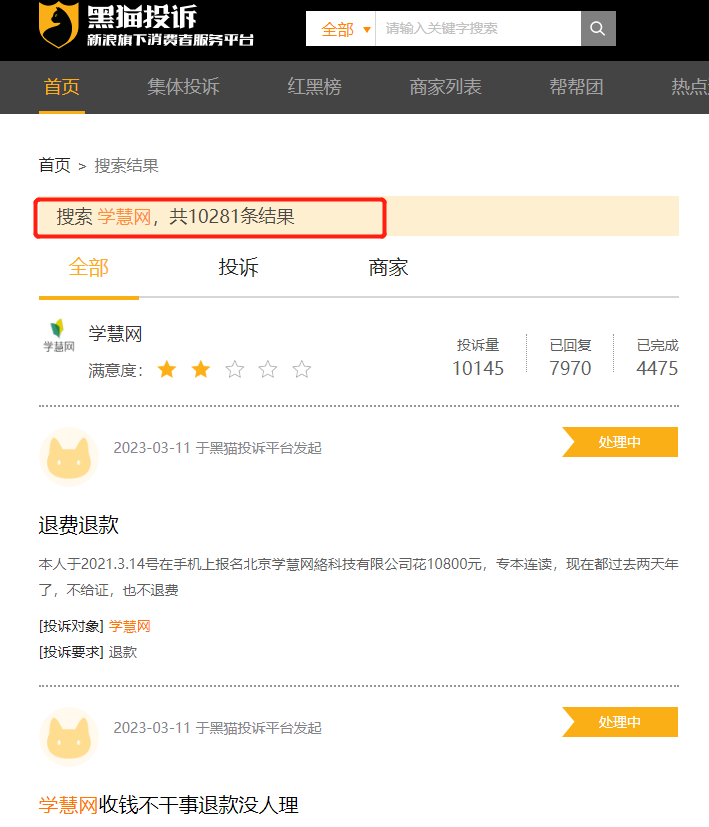
Task: Click the 首页 breadcrumb link
Action: (x=54, y=165)
